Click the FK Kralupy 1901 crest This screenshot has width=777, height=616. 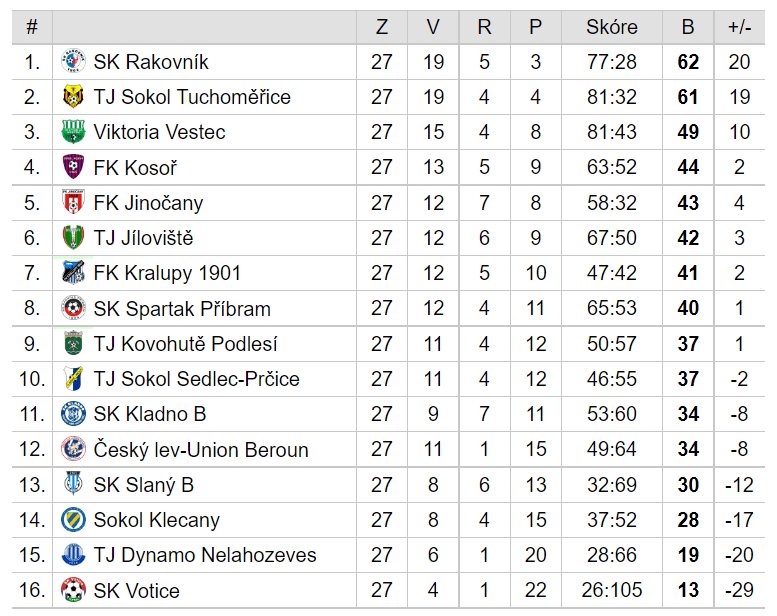tap(73, 273)
